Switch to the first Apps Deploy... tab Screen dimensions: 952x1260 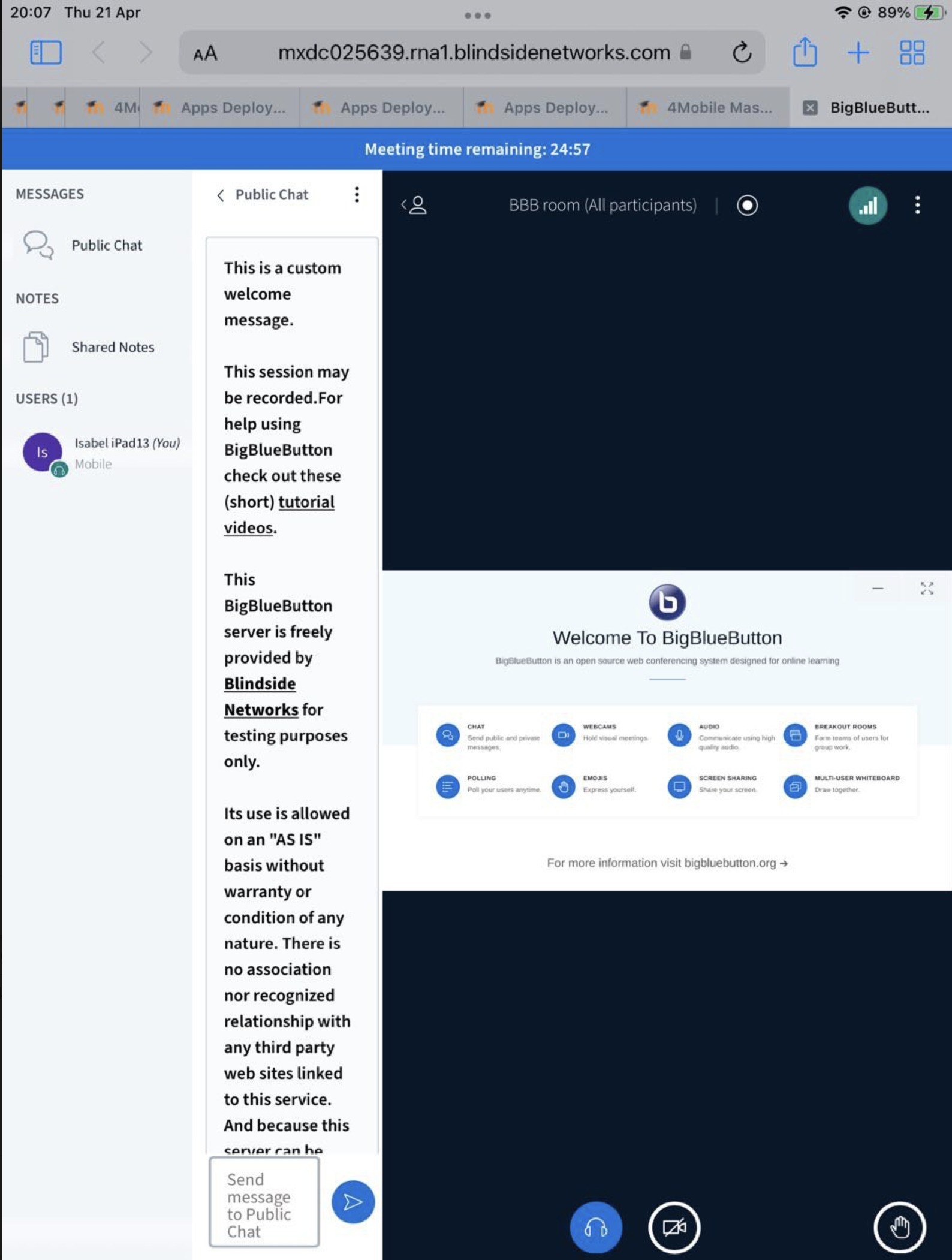220,107
